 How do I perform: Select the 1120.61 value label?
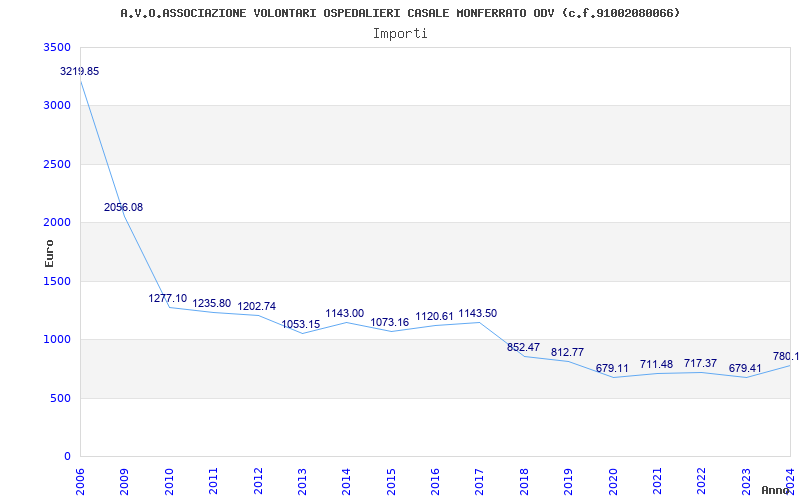point(434,316)
